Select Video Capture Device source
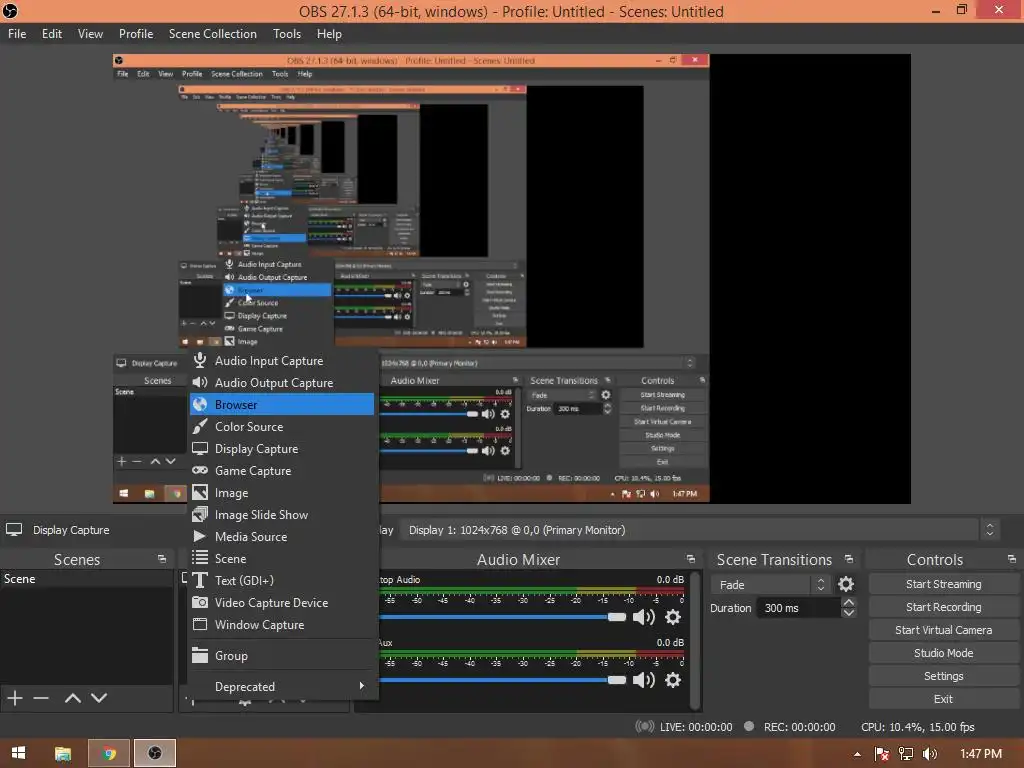Viewport: 1024px width, 768px height. click(x=282, y=603)
